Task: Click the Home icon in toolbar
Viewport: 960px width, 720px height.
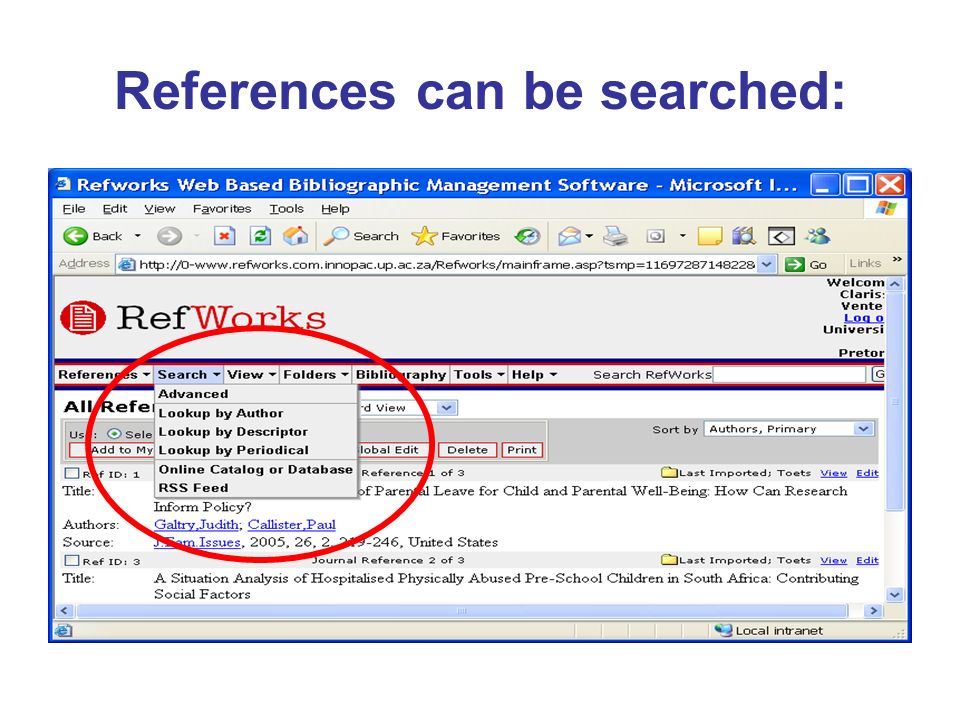Action: 296,236
